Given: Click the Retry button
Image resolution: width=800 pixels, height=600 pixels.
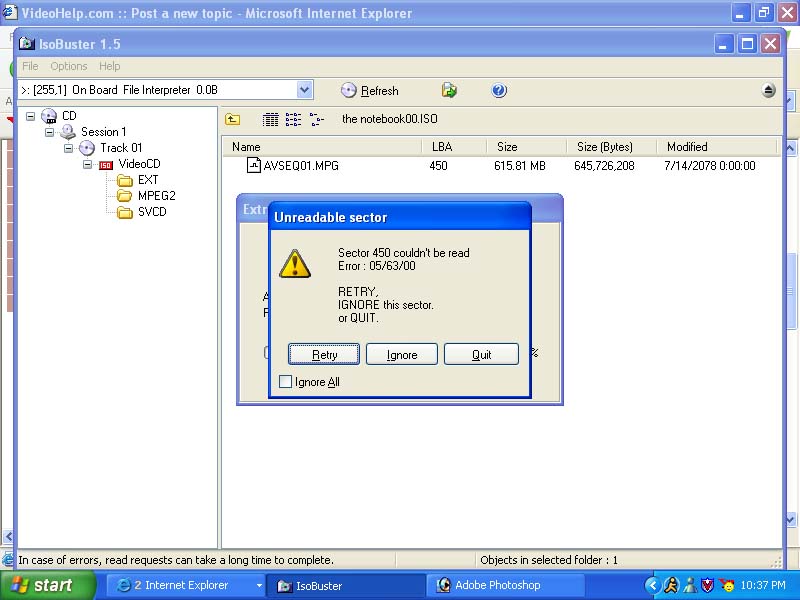Looking at the screenshot, I should [324, 354].
